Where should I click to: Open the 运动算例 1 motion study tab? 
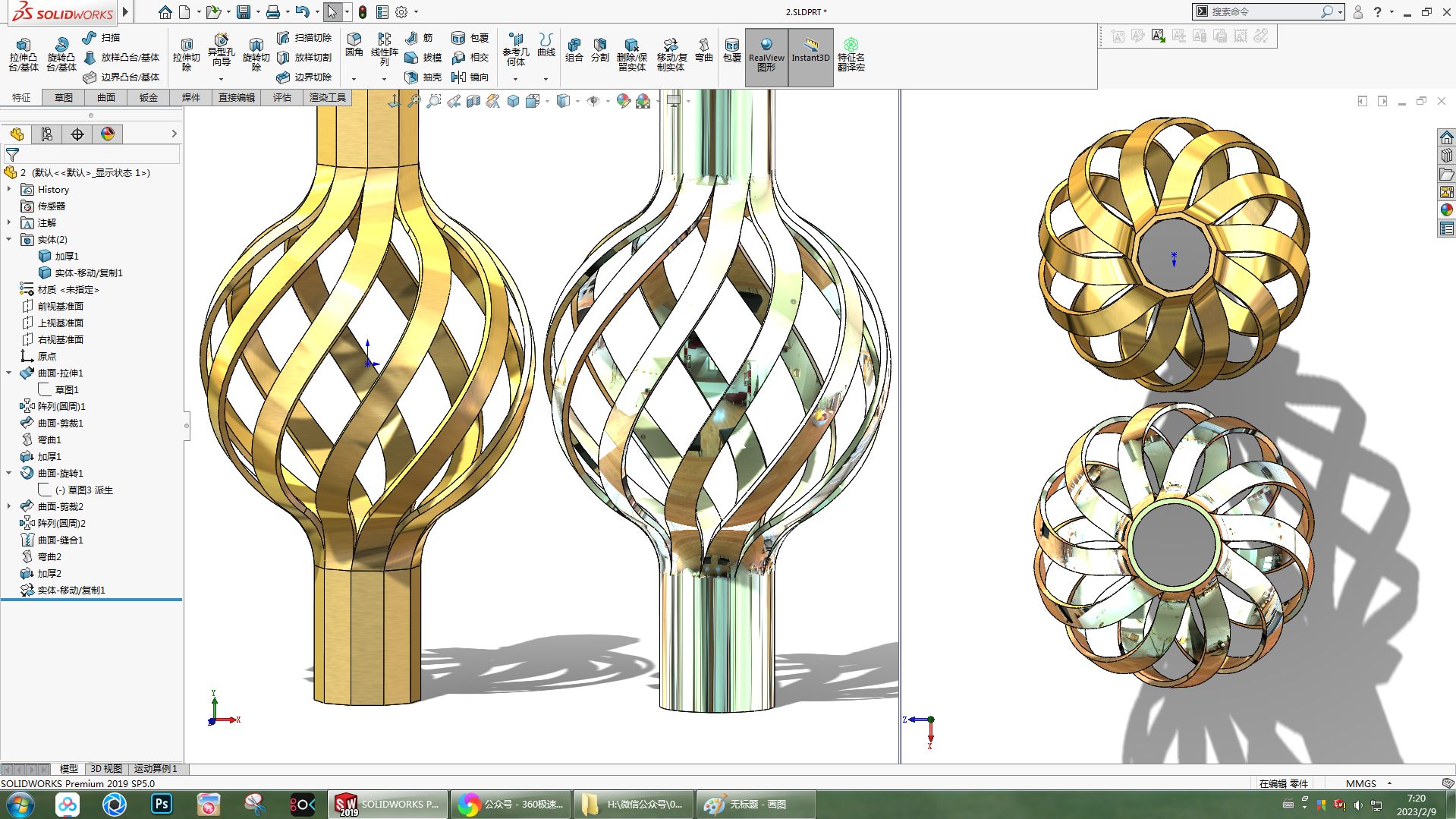[x=156, y=769]
